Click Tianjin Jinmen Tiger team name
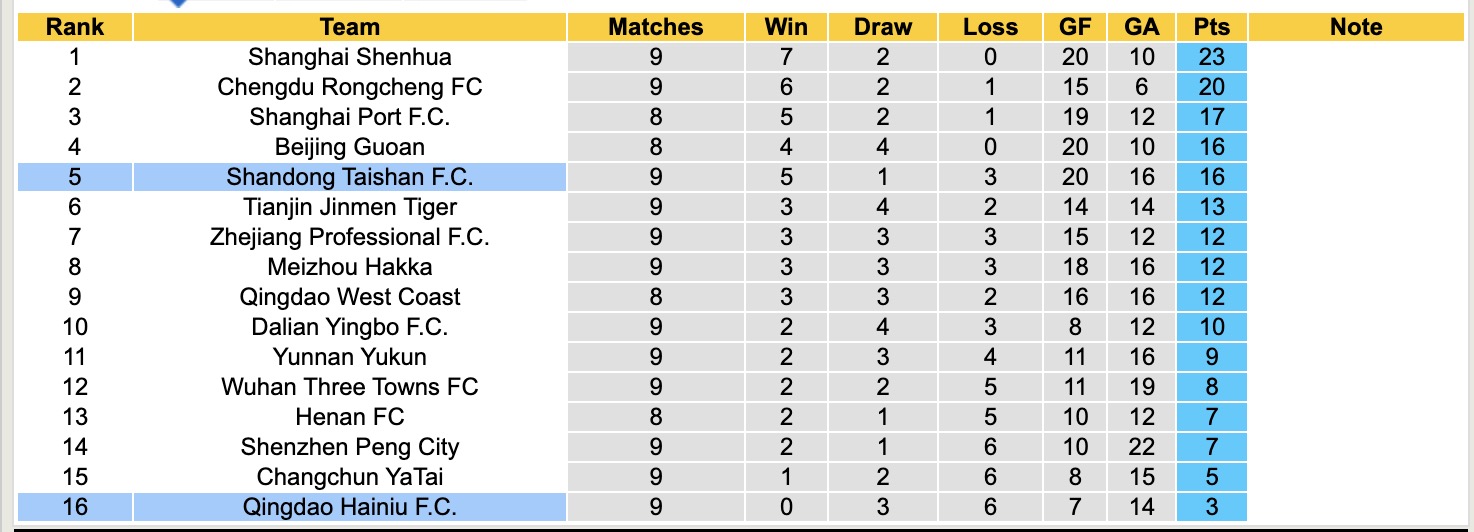The height and width of the screenshot is (532, 1474). pos(350,207)
